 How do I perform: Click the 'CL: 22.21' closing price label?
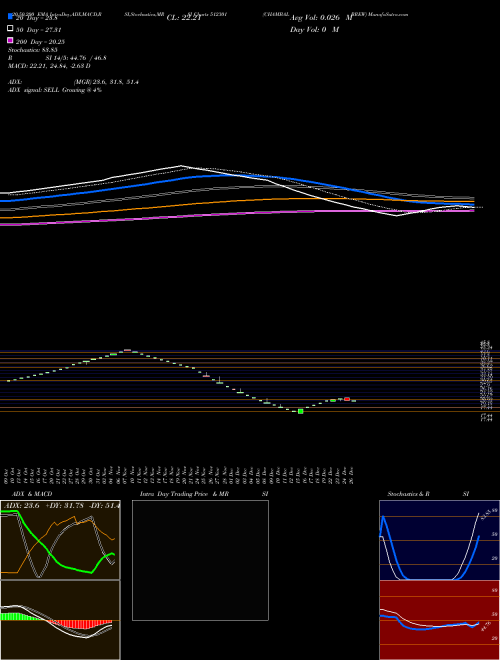(x=184, y=18)
